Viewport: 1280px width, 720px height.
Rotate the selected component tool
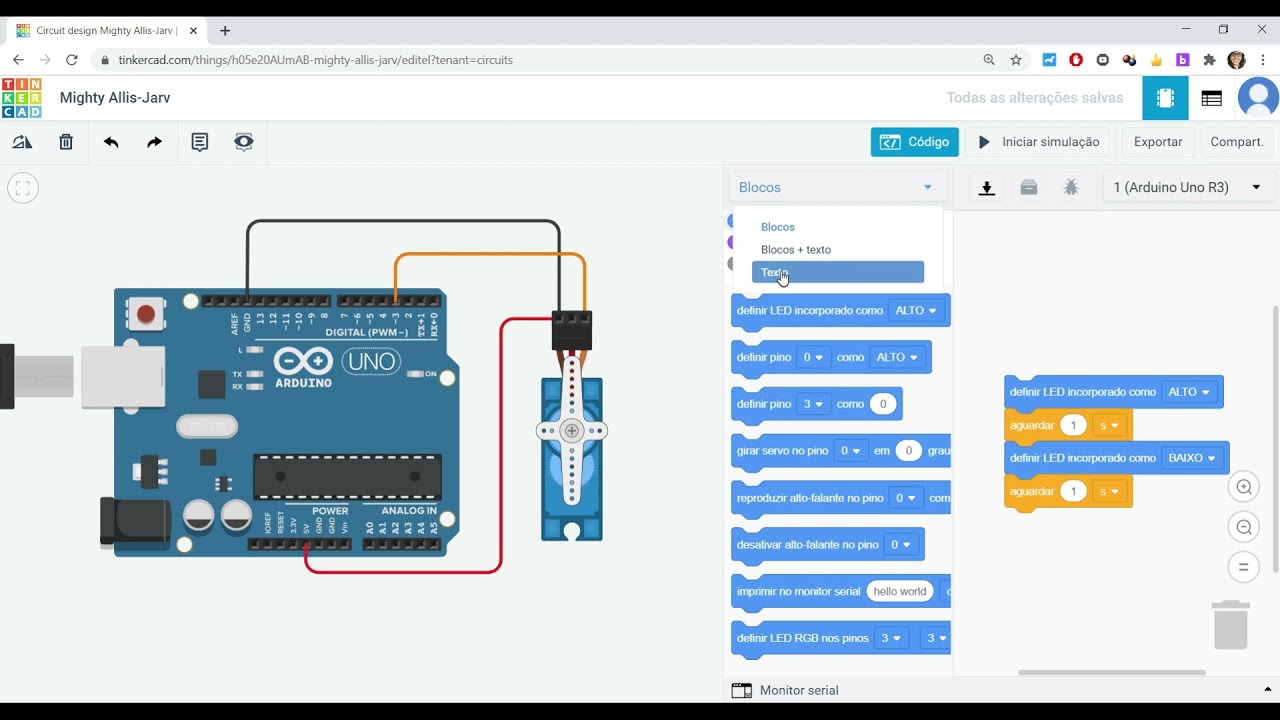coord(22,142)
